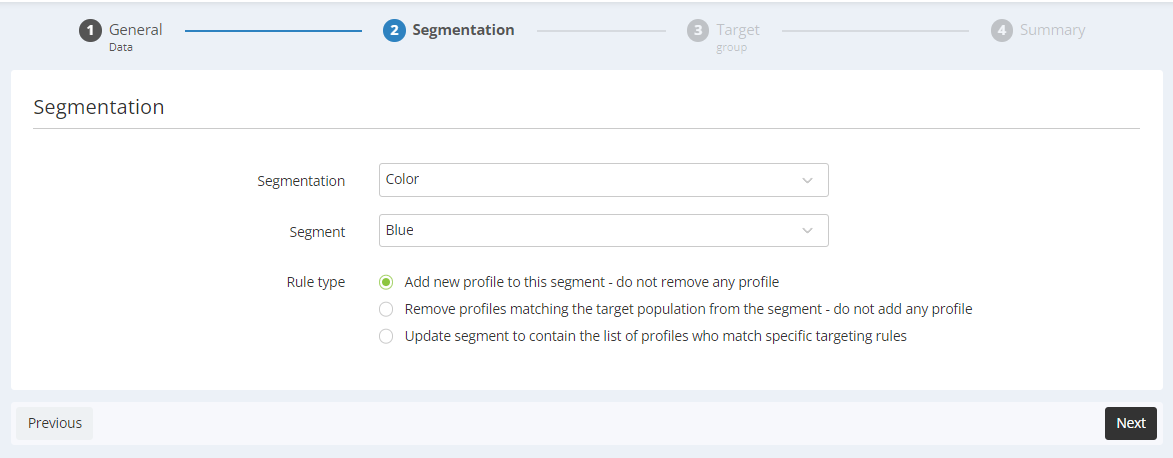Open the Segmentation dropdown showing Color

click(604, 180)
